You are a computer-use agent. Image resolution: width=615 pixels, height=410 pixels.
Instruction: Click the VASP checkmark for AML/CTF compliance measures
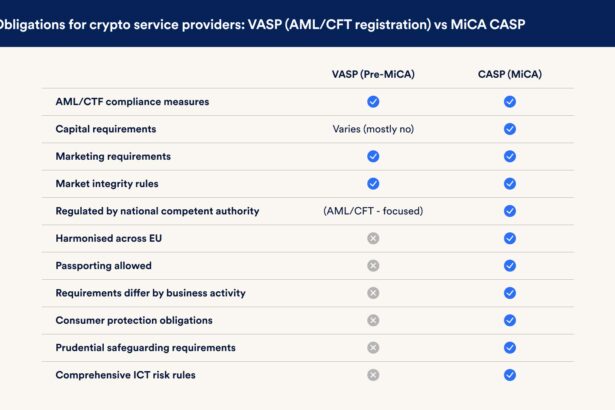pos(373,102)
